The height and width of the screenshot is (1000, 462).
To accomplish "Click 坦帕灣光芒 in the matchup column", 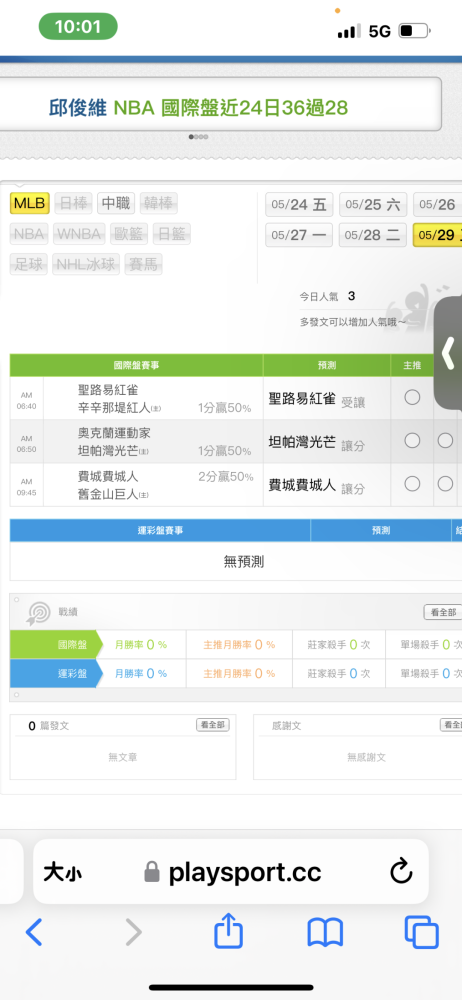I will pos(108,451).
